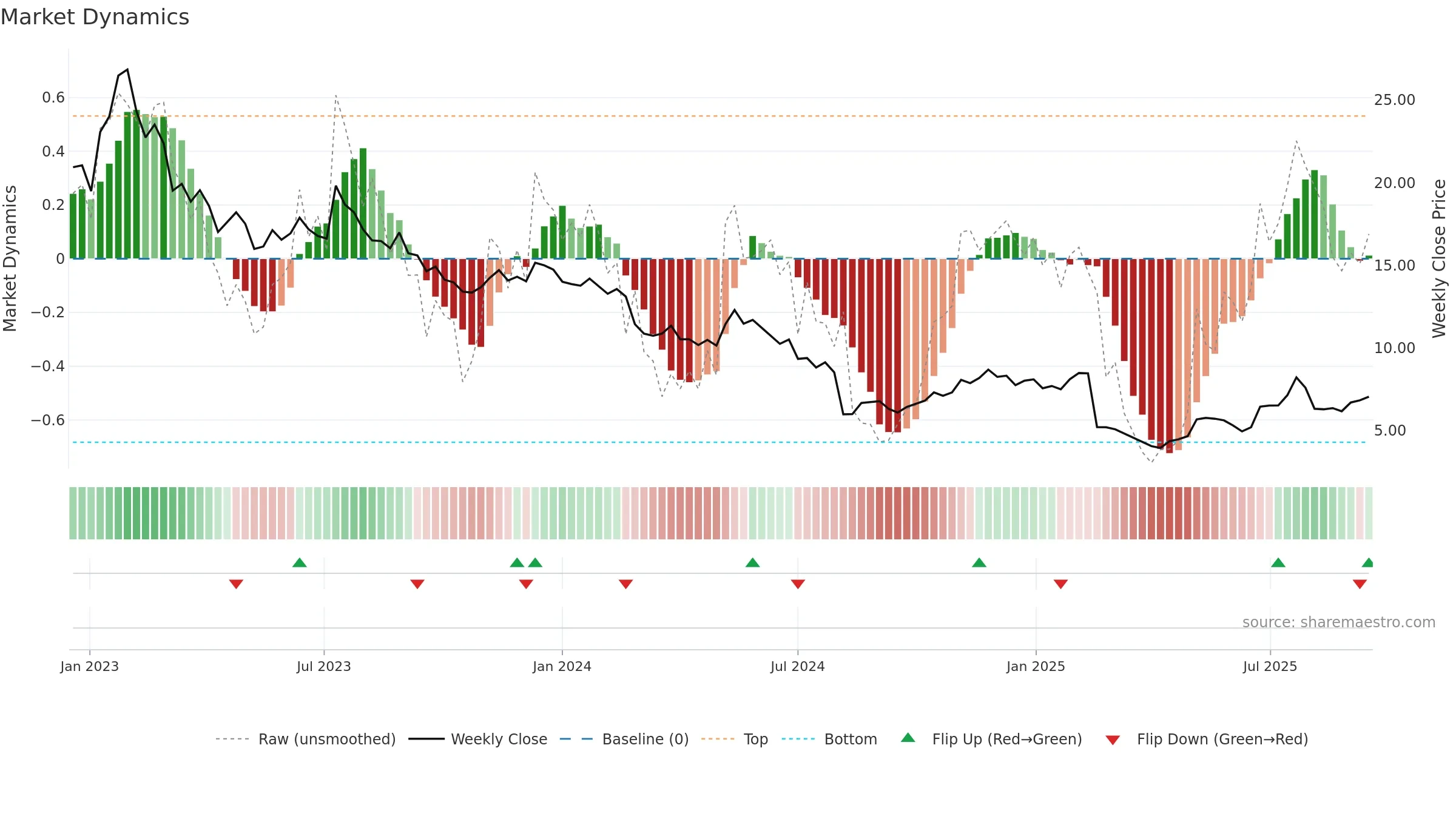Viewport: 1456px width, 819px height.
Task: Toggle the Flip Down (Green→Red) legend entry
Action: [1207, 739]
